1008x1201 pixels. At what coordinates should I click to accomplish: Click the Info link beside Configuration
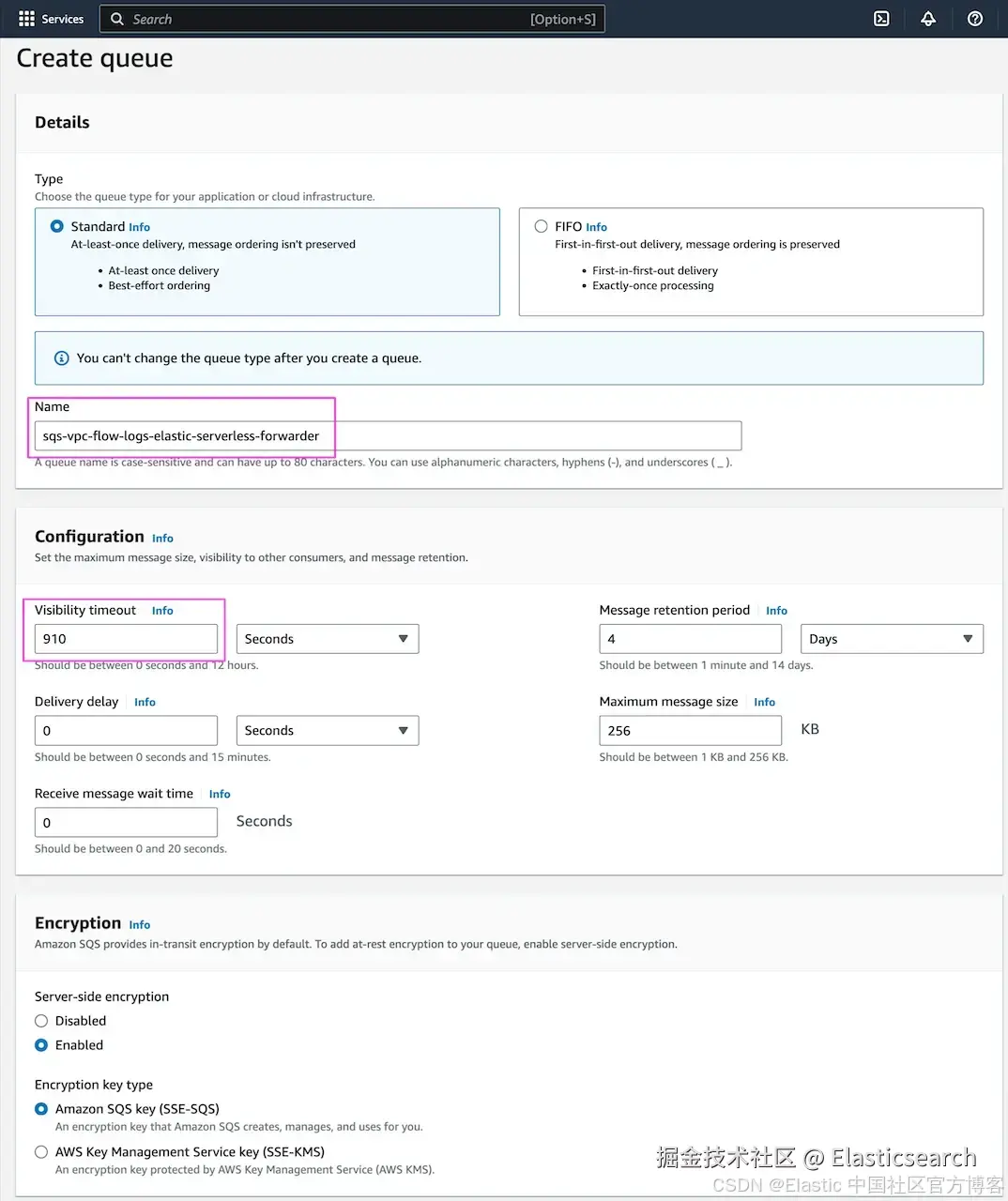[162, 539]
